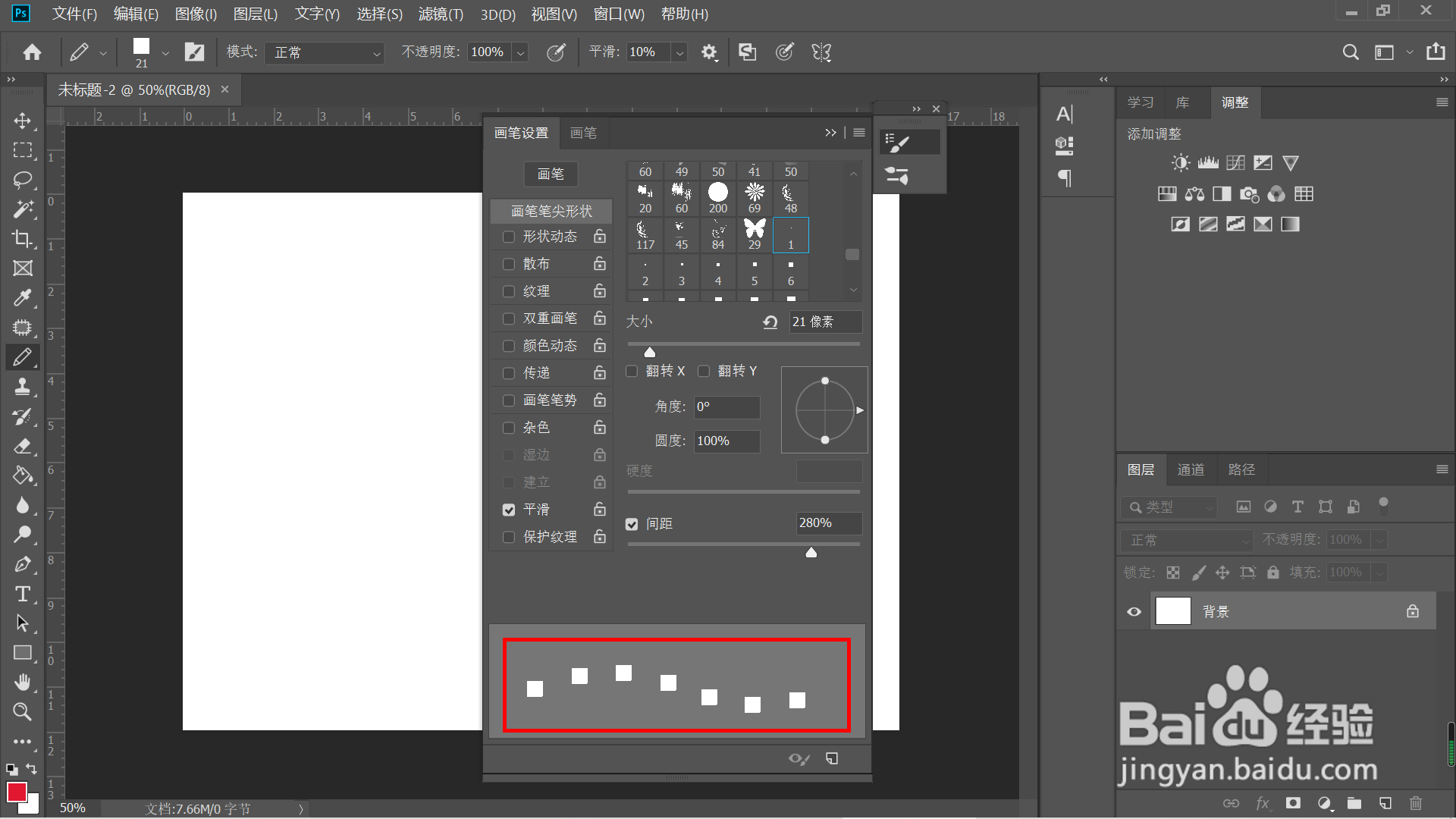Open layer filter type dropdown

[x=1169, y=507]
